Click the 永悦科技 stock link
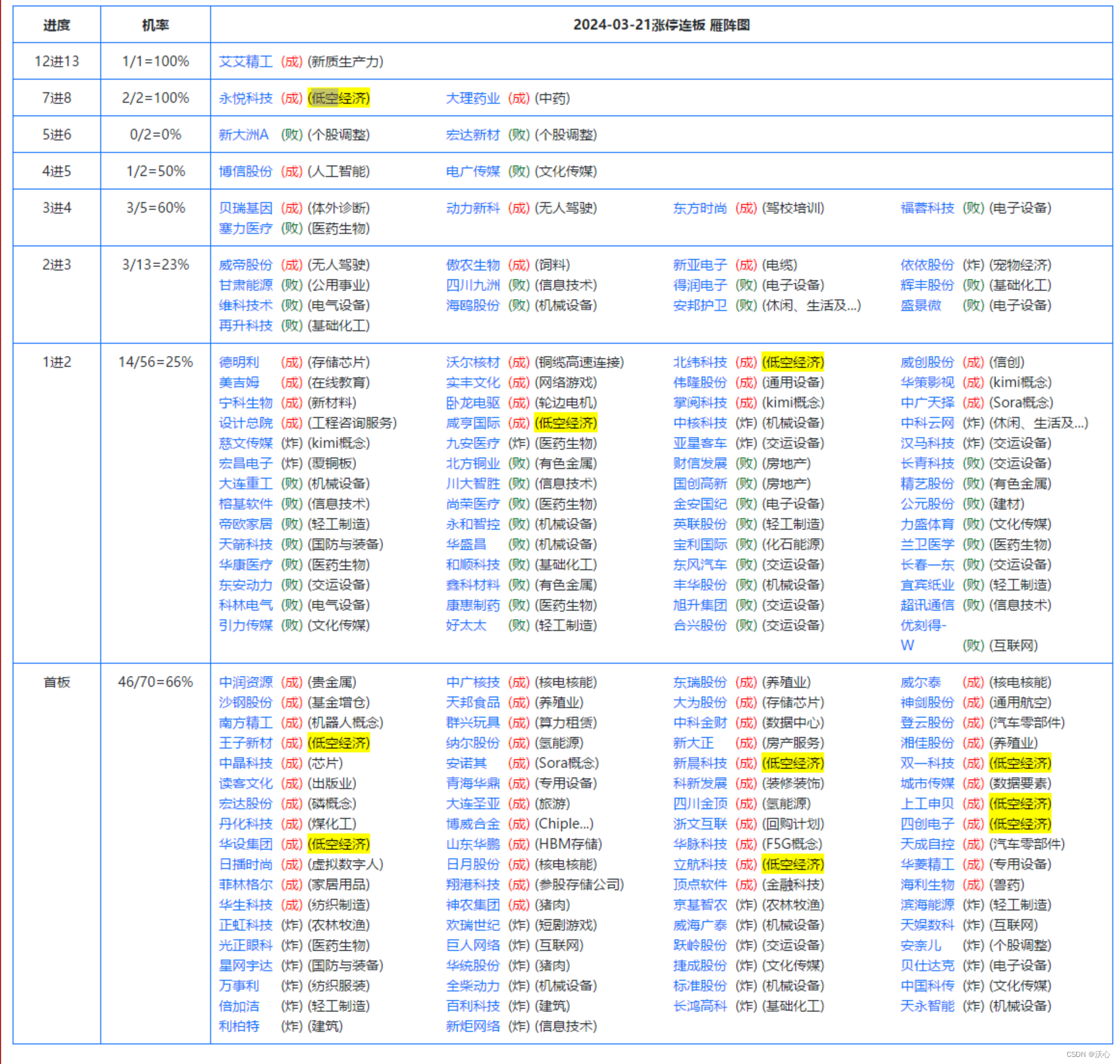 pyautogui.click(x=245, y=98)
